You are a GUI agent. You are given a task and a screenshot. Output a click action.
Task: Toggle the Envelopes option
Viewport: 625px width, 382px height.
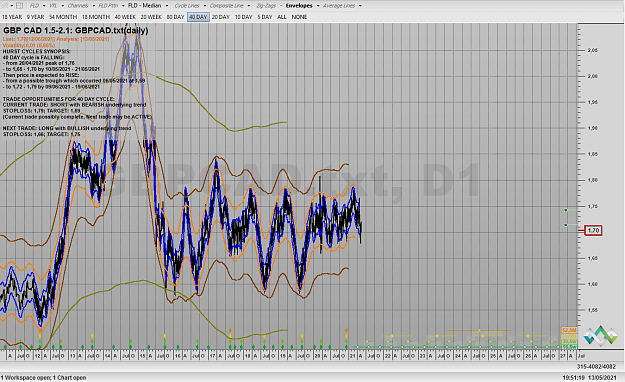(x=299, y=6)
